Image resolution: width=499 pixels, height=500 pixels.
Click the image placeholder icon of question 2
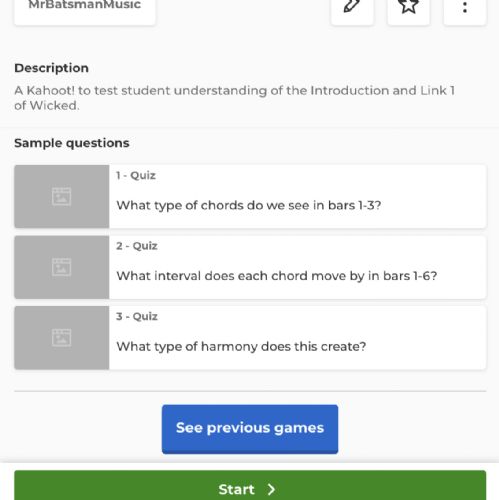tap(61, 267)
